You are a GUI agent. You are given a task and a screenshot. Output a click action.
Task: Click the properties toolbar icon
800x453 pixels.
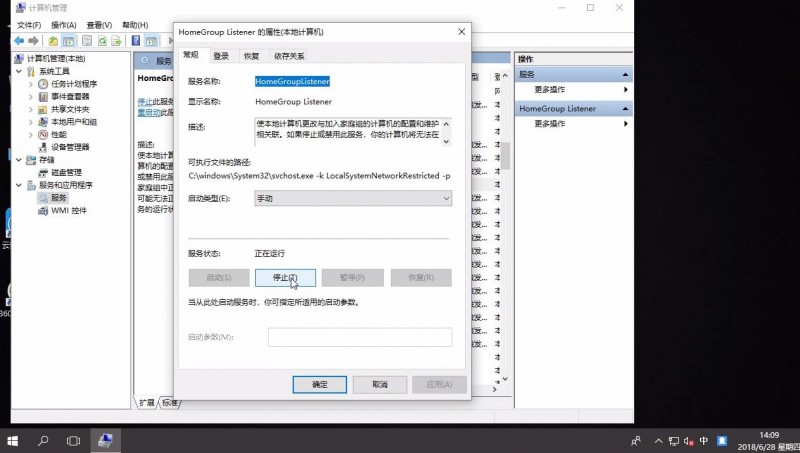pyautogui.click(x=87, y=41)
